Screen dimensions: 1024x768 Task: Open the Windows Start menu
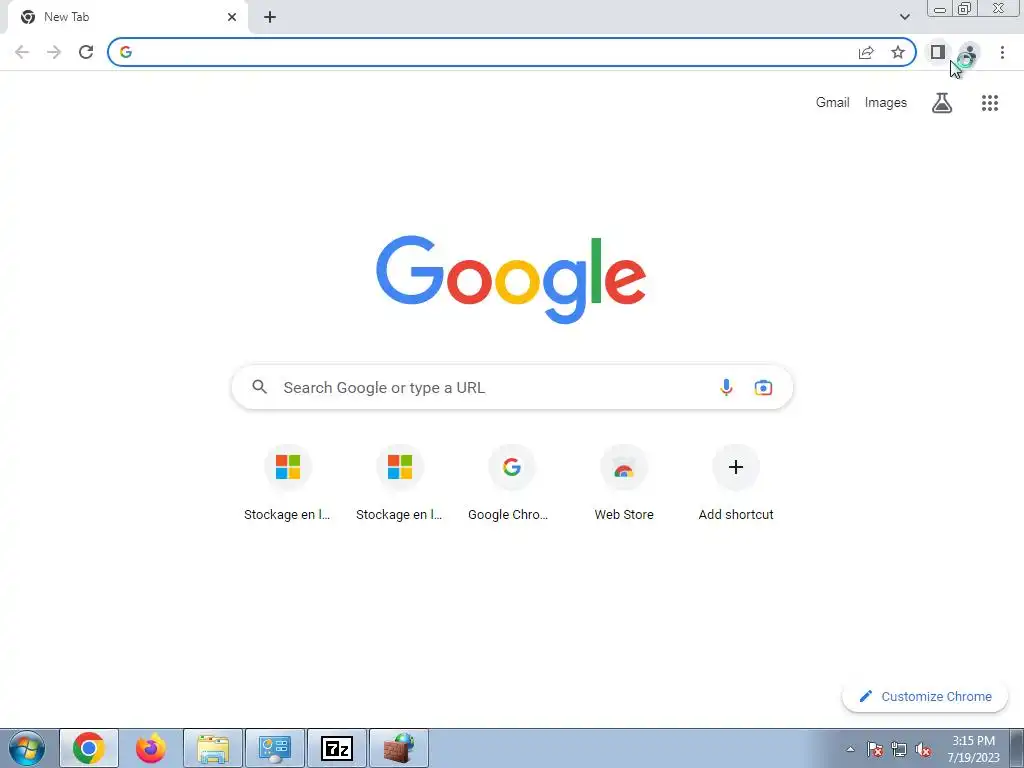[27, 748]
